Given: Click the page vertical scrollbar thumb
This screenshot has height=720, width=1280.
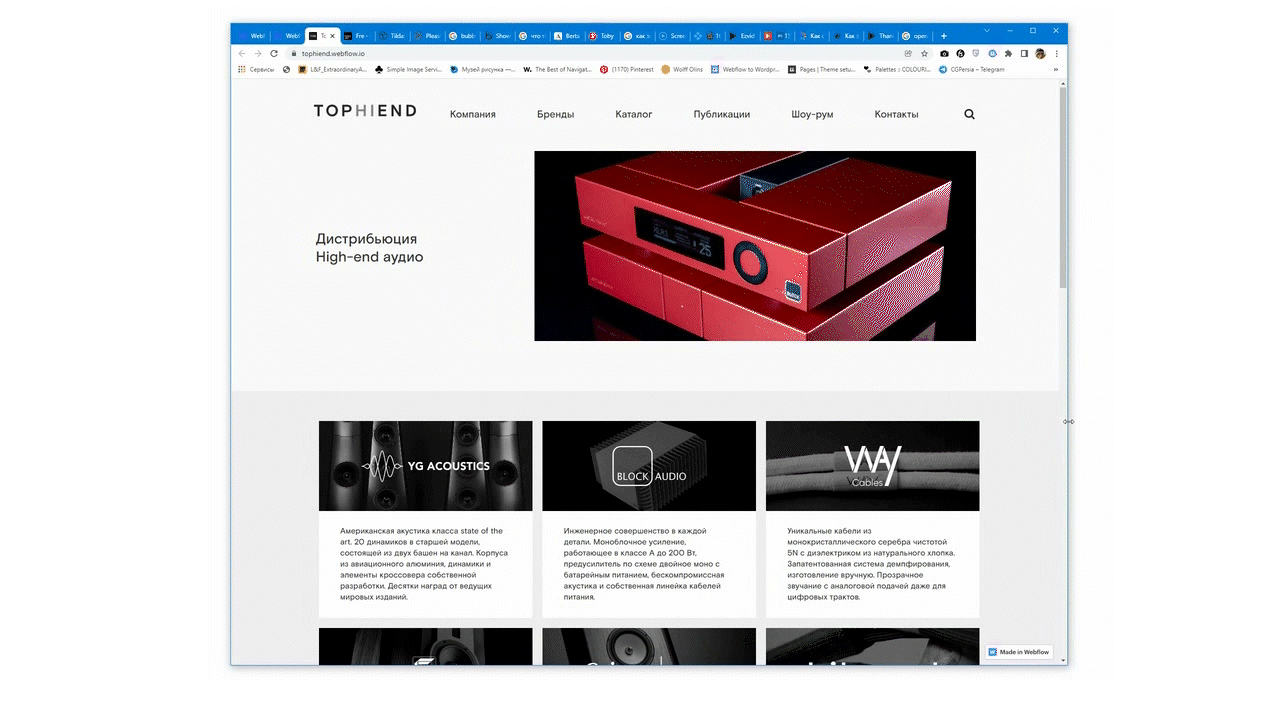Looking at the screenshot, I should click(x=1062, y=186).
